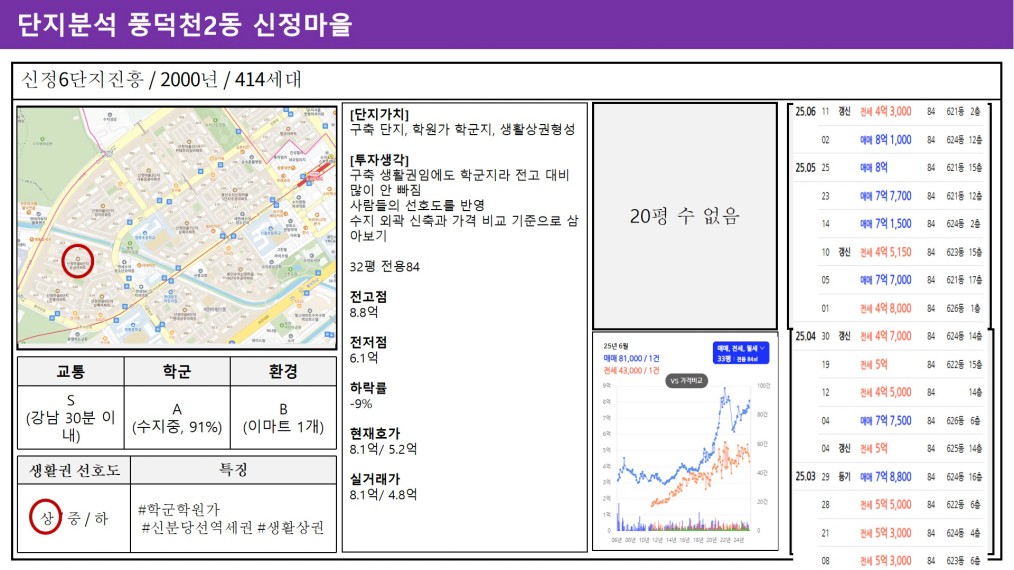Select the 매매 81,000 / 1건 chart label
This screenshot has width=1014, height=570.
tap(631, 358)
